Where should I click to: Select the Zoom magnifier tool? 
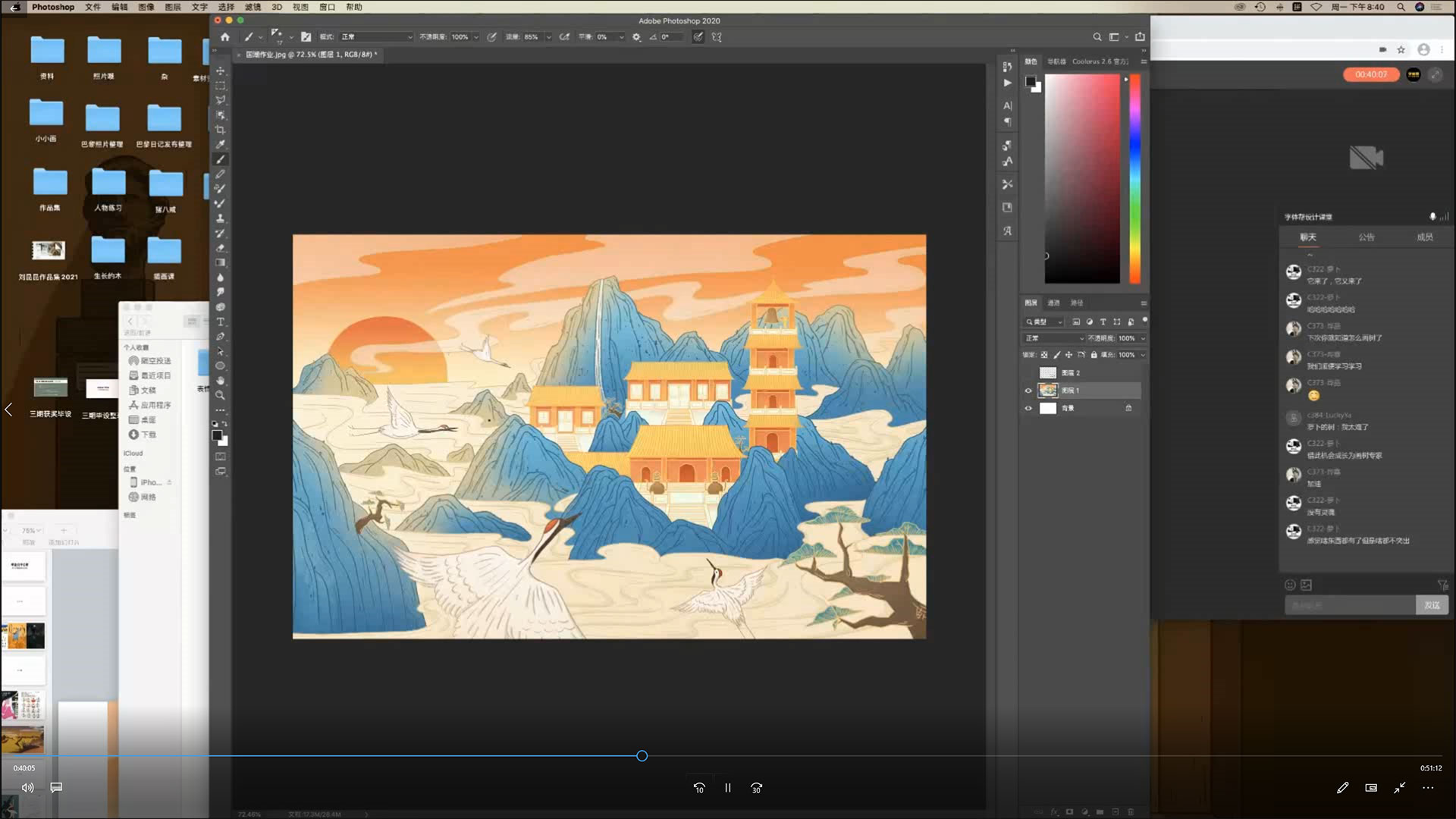click(x=220, y=395)
